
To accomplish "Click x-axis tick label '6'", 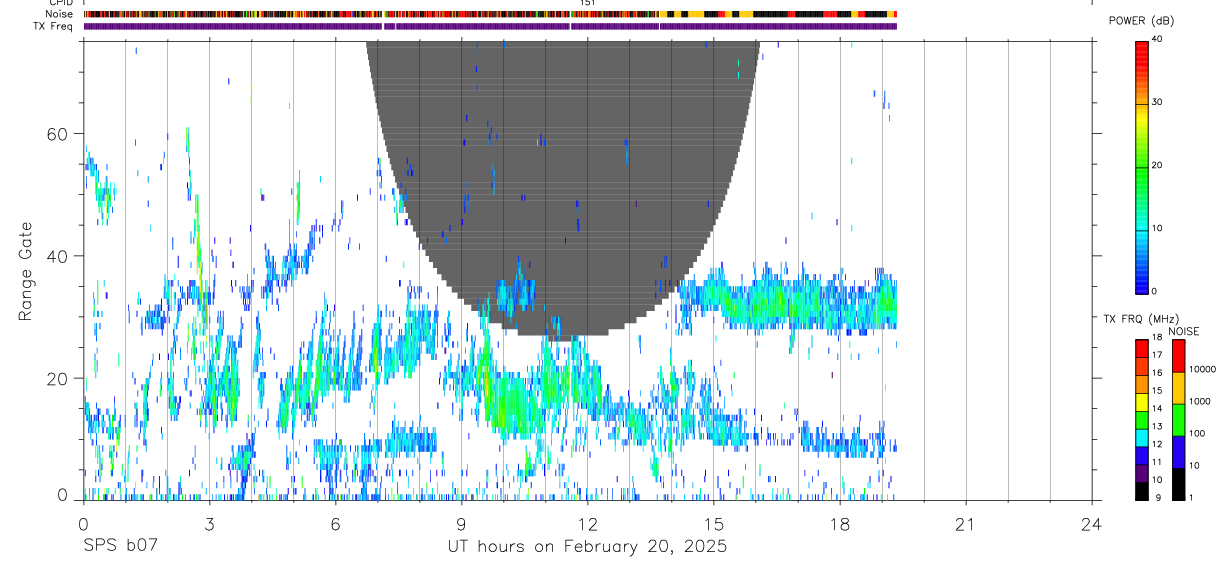I will click(335, 524).
